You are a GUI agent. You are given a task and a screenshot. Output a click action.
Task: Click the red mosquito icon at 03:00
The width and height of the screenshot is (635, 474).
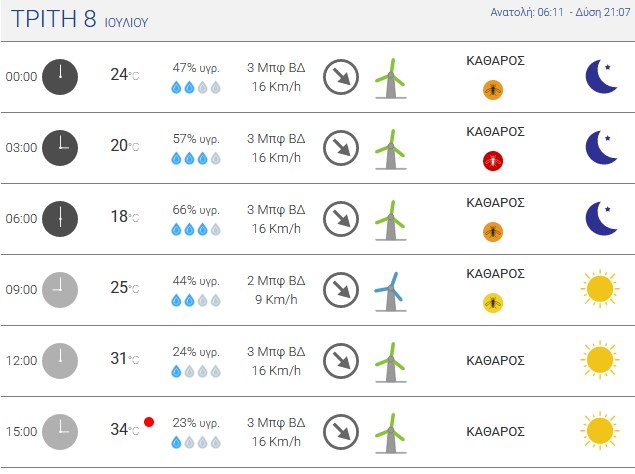point(493,161)
